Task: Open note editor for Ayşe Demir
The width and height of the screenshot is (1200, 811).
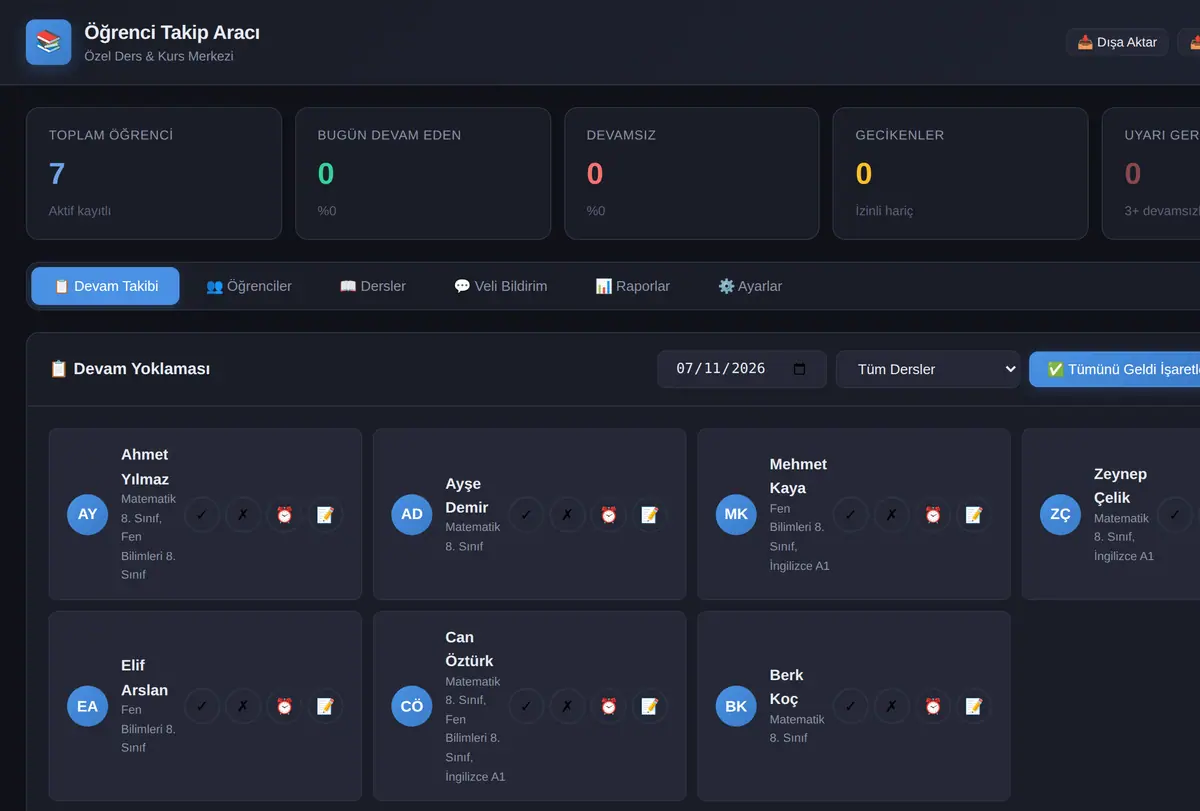Action: (x=649, y=514)
